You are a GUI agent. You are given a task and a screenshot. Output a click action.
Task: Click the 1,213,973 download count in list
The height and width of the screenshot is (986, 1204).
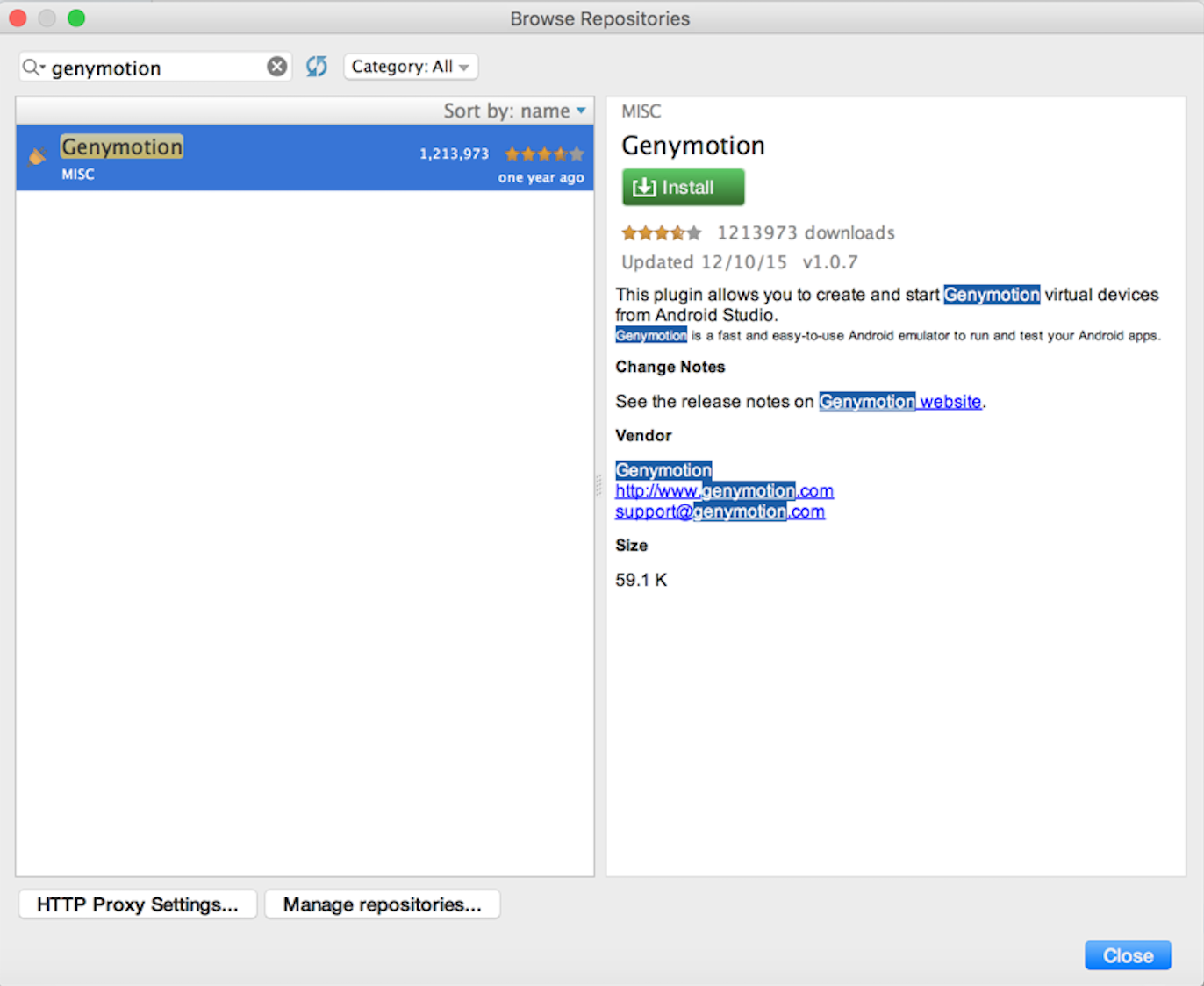point(454,154)
